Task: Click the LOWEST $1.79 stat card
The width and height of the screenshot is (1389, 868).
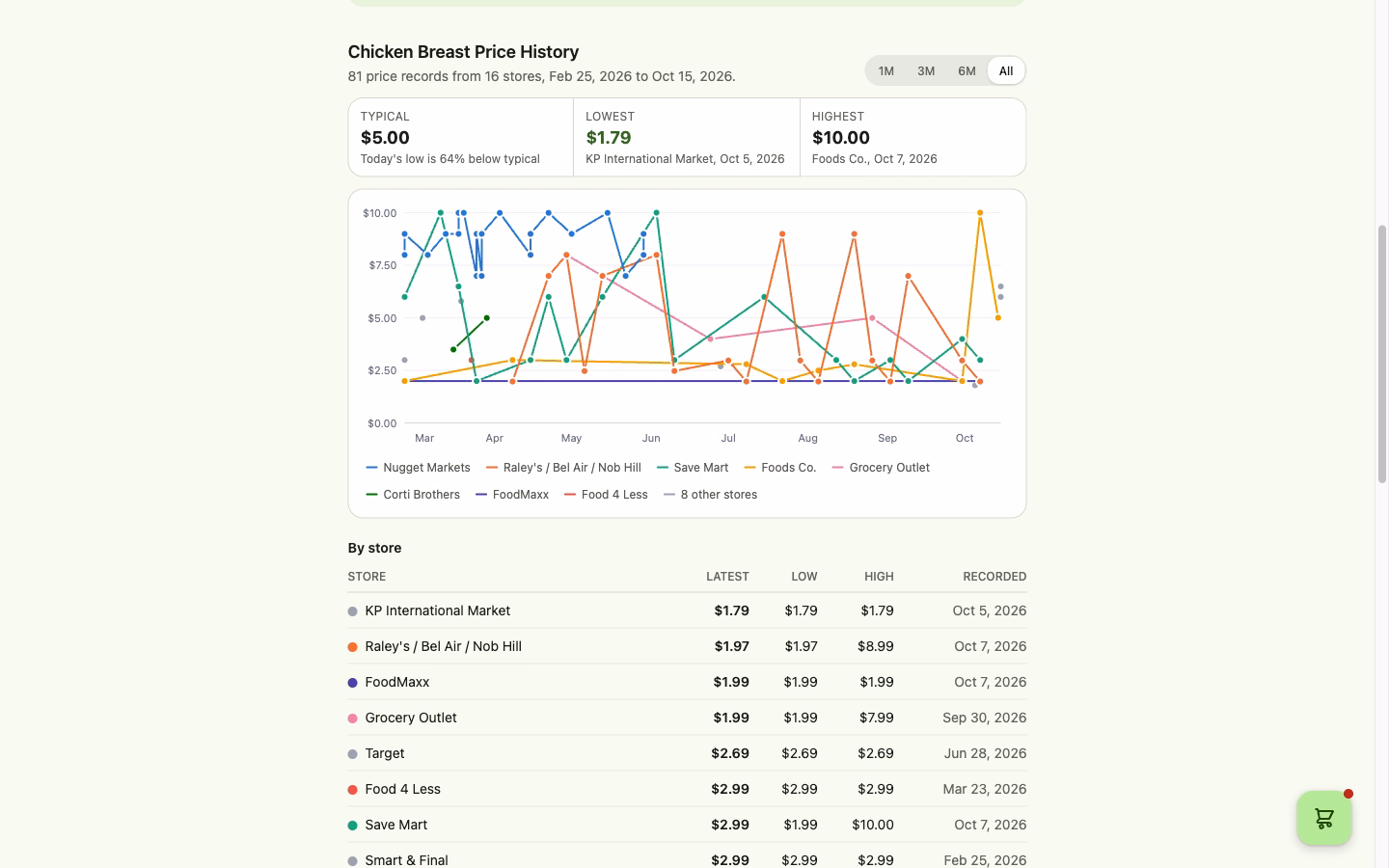Action: 687,137
